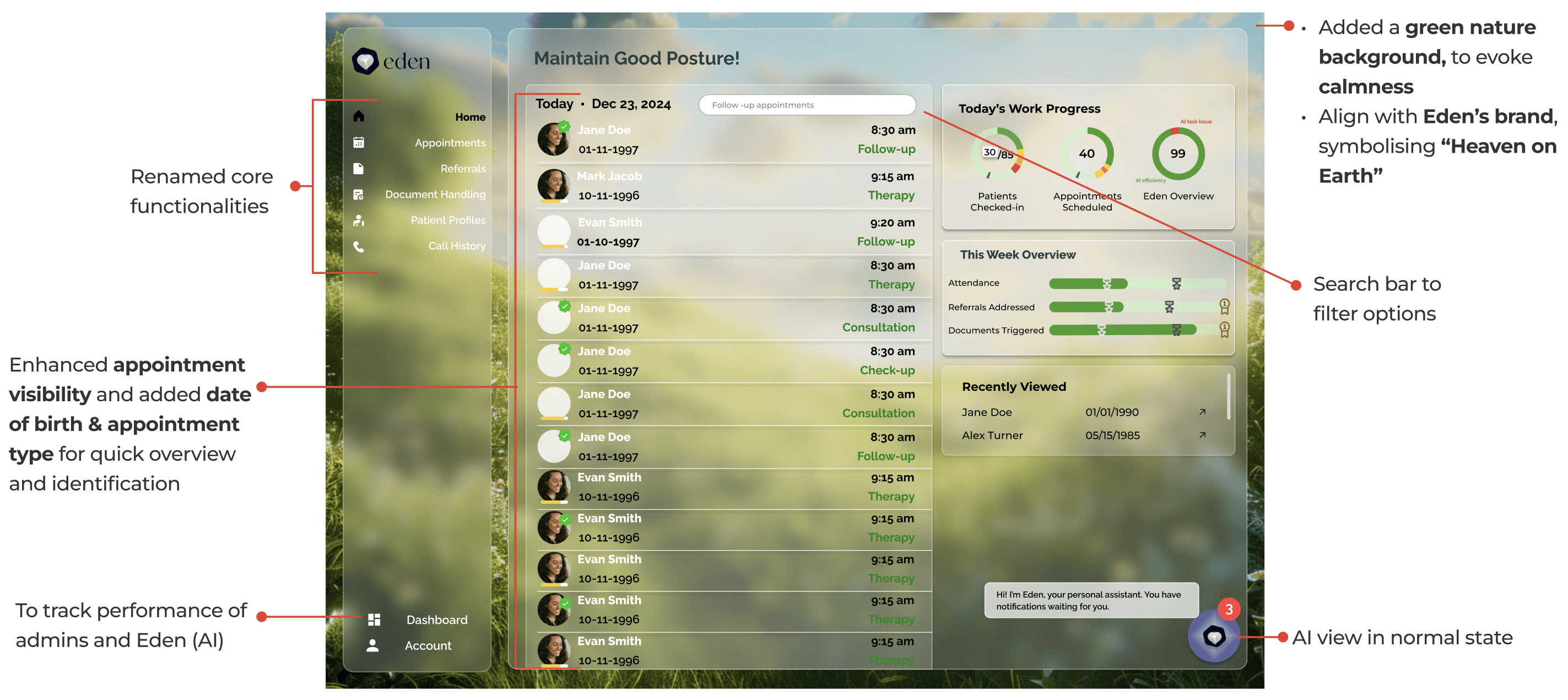
Task: Click the Patients Checked-in progress ring
Action: 997,153
